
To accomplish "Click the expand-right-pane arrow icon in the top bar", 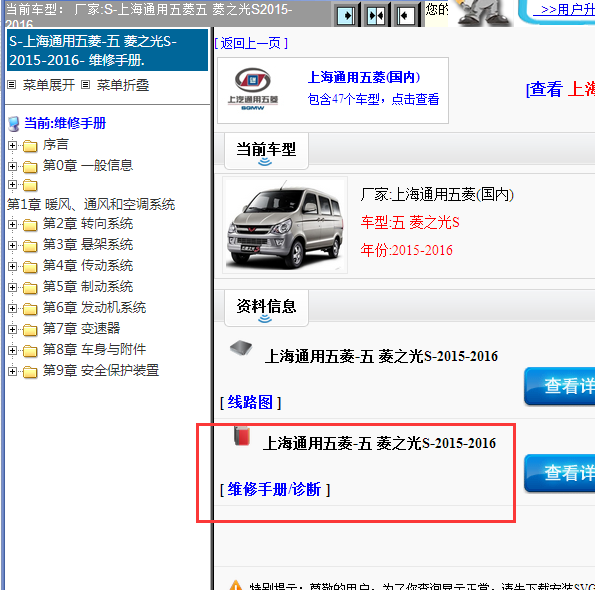I will click(x=346, y=16).
